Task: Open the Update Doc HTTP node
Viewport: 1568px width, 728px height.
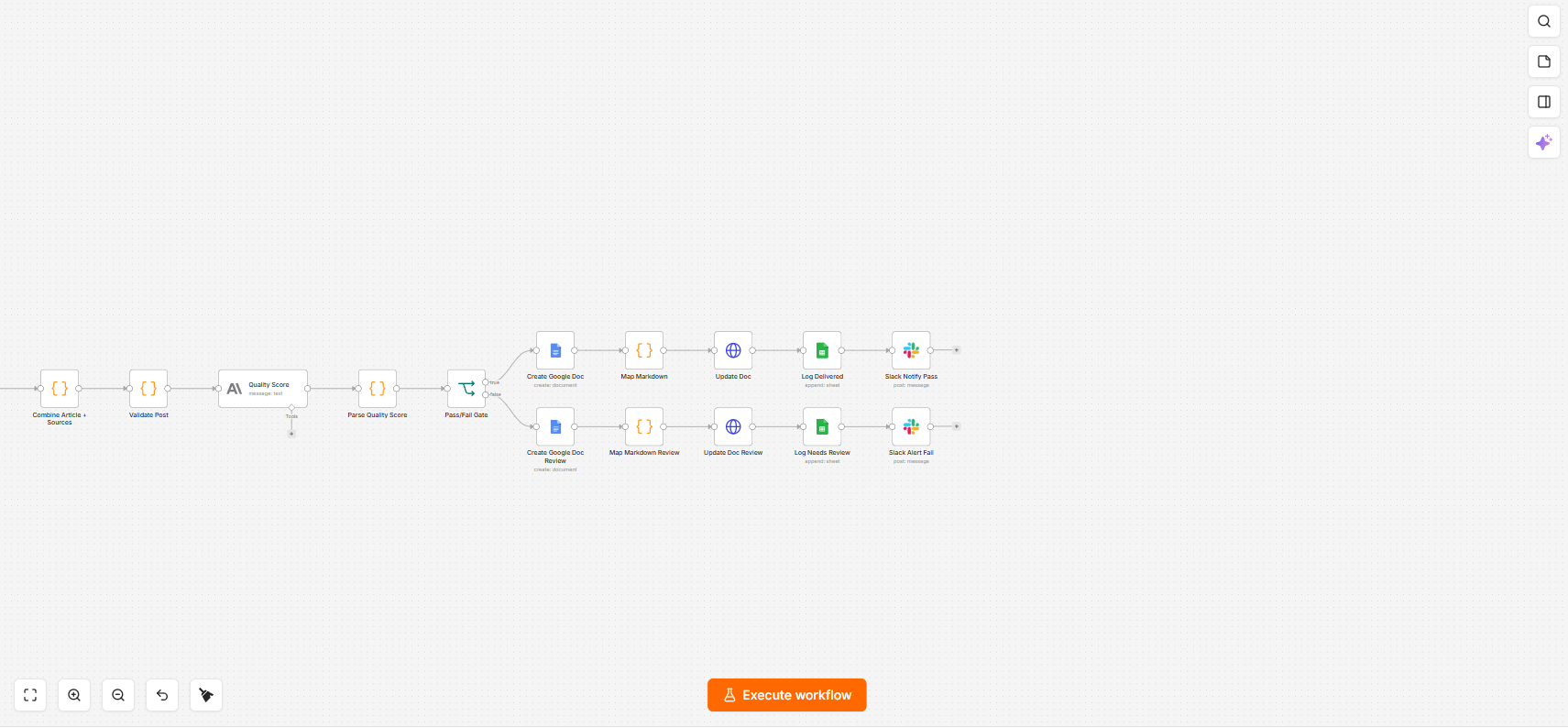Action: tap(733, 350)
